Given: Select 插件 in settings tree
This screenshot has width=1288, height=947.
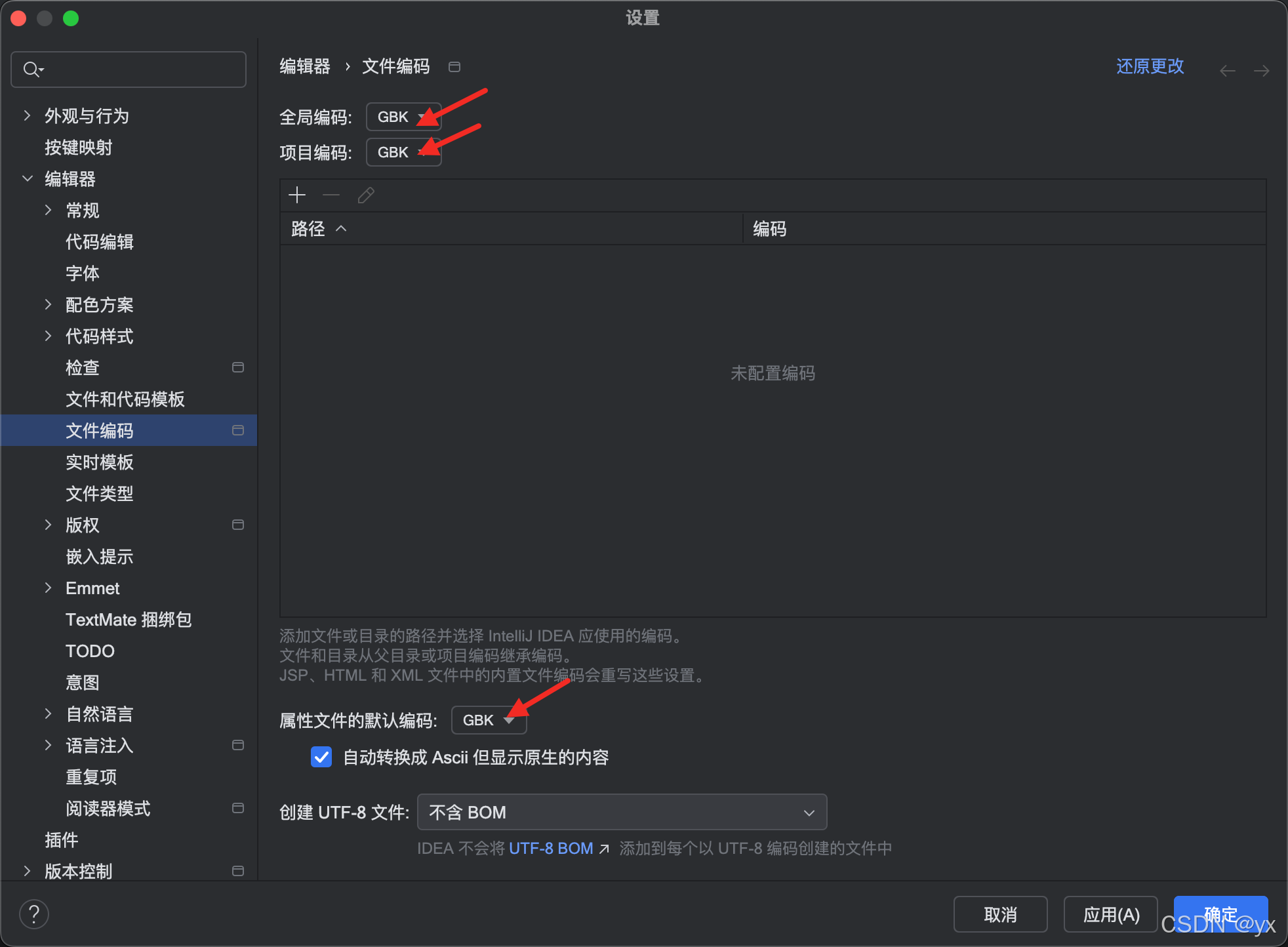Looking at the screenshot, I should (61, 839).
